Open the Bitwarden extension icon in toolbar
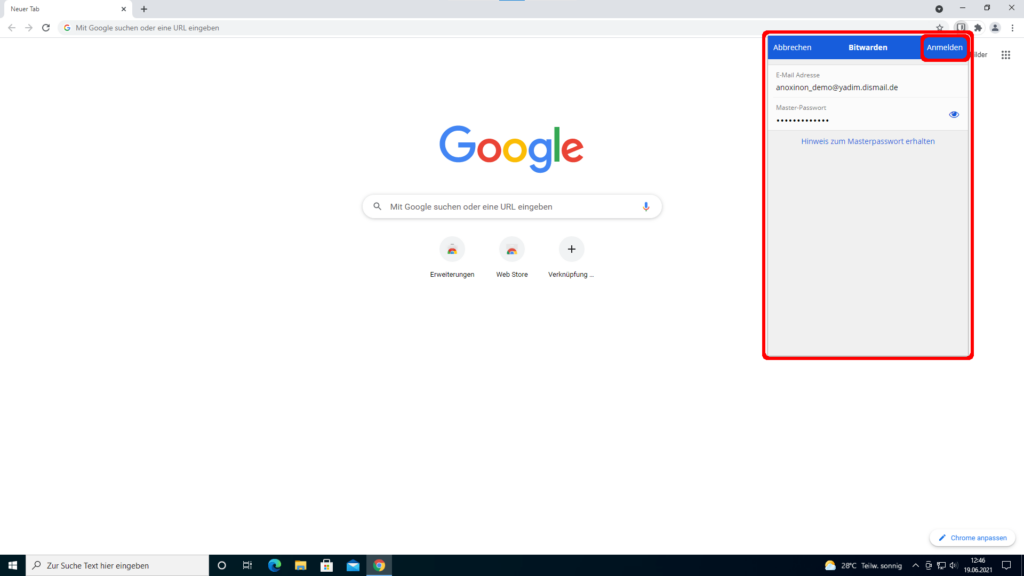Image resolution: width=1024 pixels, height=576 pixels. coord(961,28)
